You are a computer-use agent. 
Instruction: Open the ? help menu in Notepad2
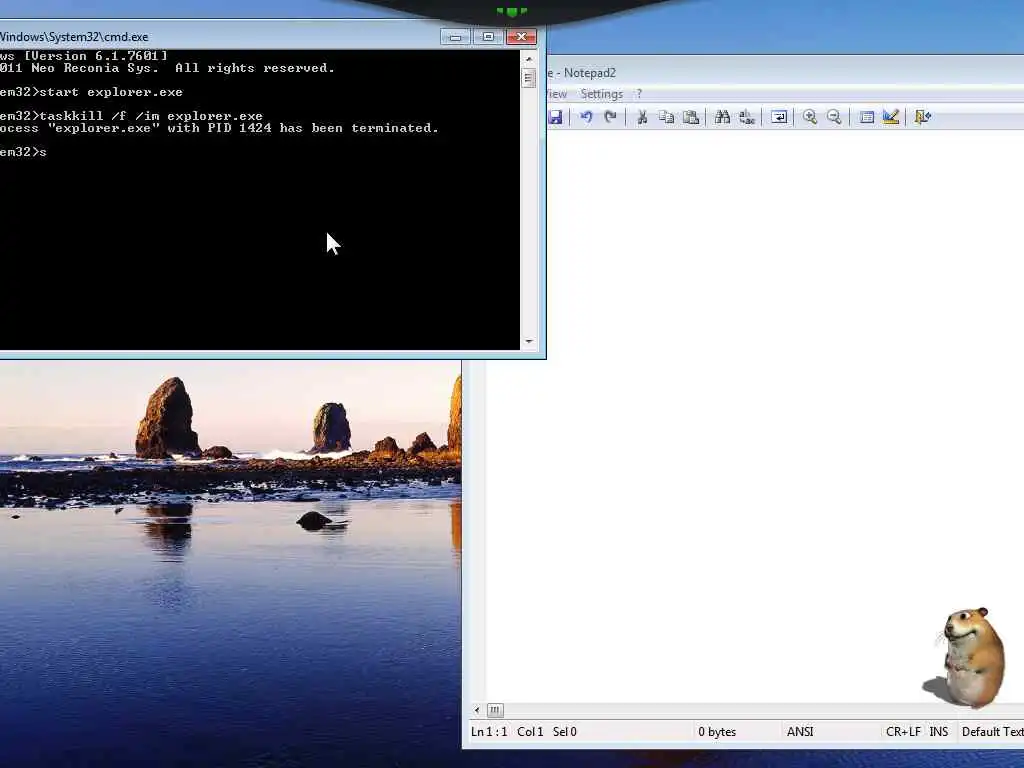pyautogui.click(x=639, y=94)
